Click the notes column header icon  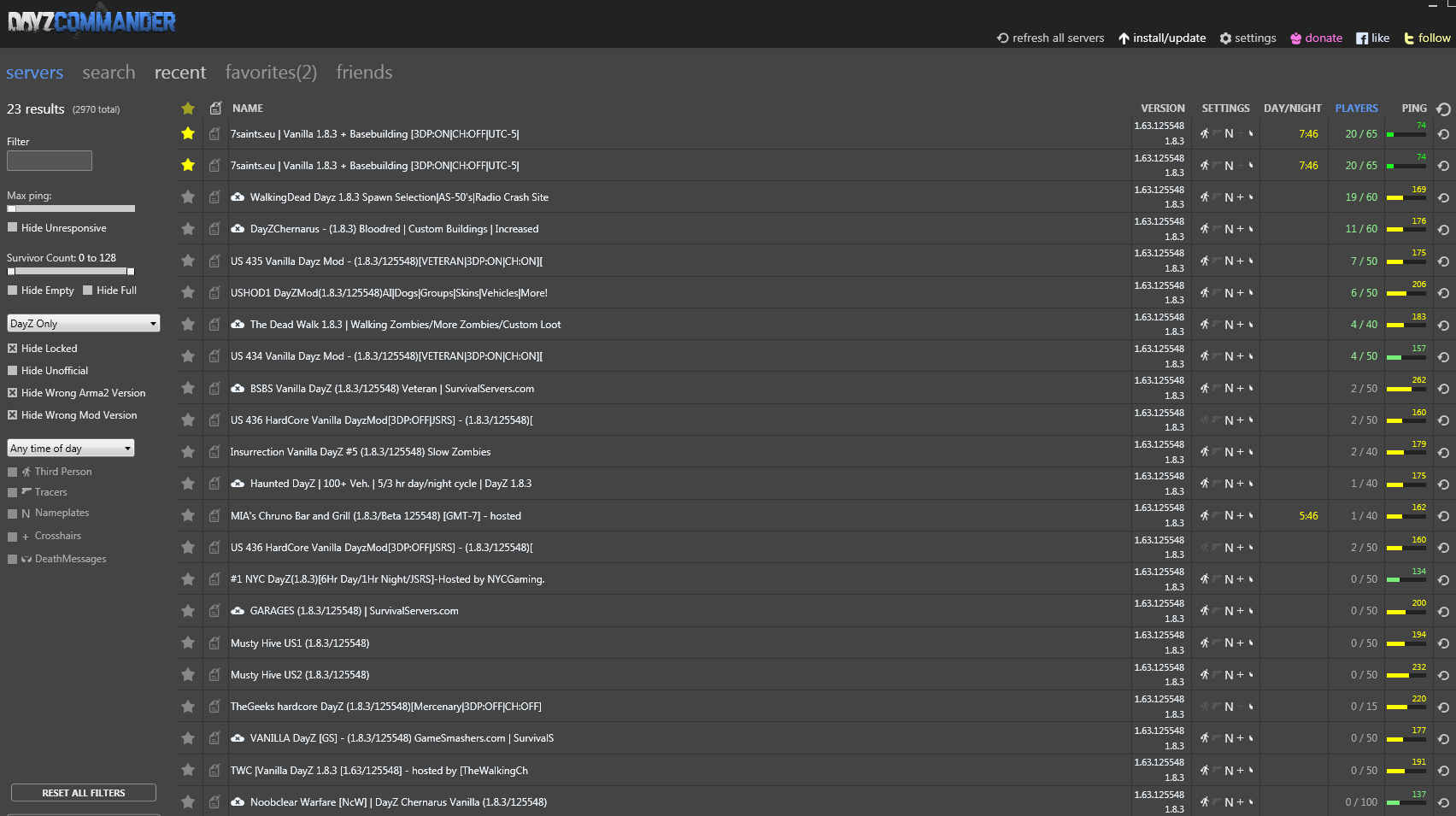(215, 109)
